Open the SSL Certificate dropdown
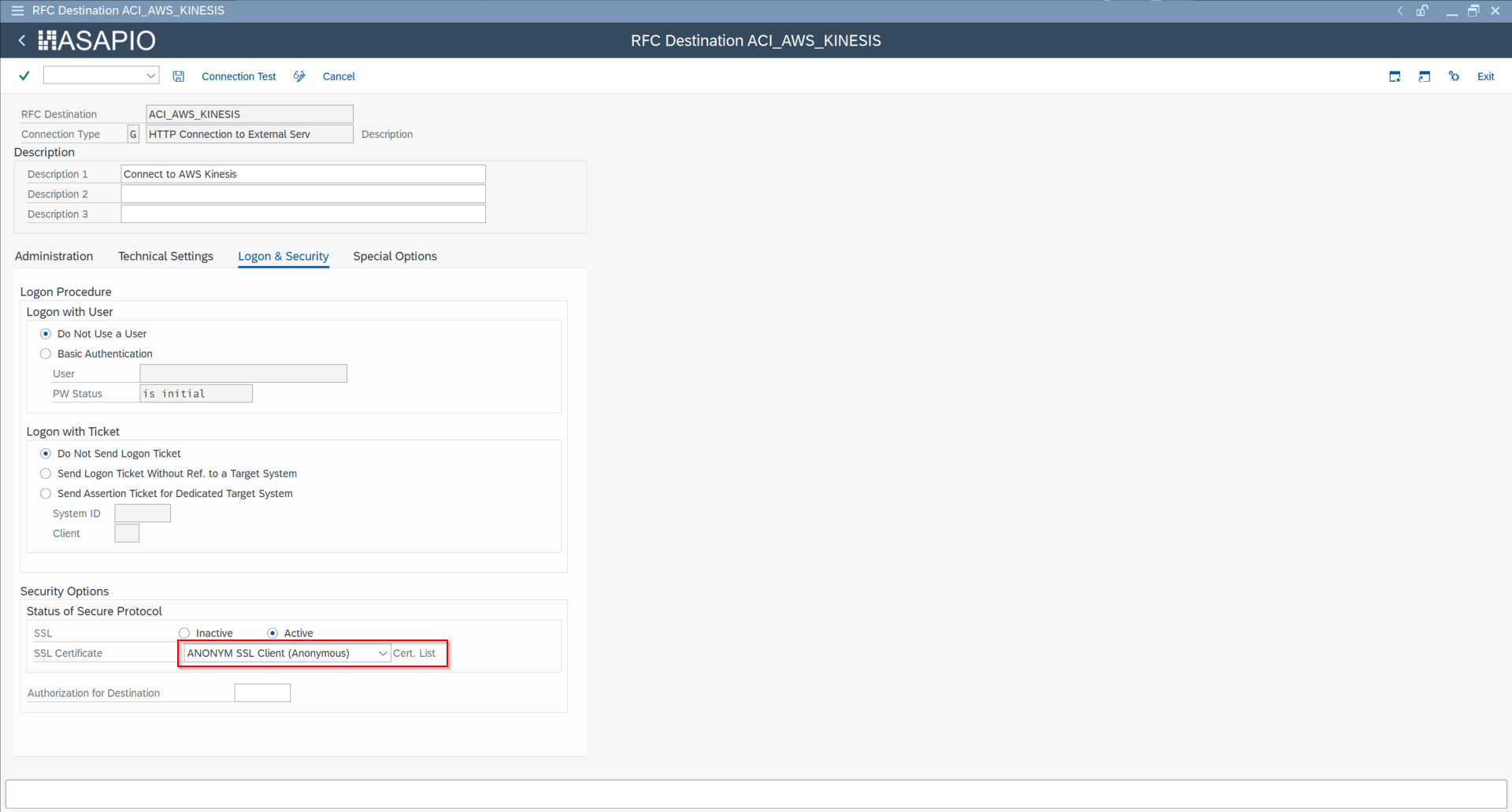Image resolution: width=1512 pixels, height=812 pixels. 383,653
